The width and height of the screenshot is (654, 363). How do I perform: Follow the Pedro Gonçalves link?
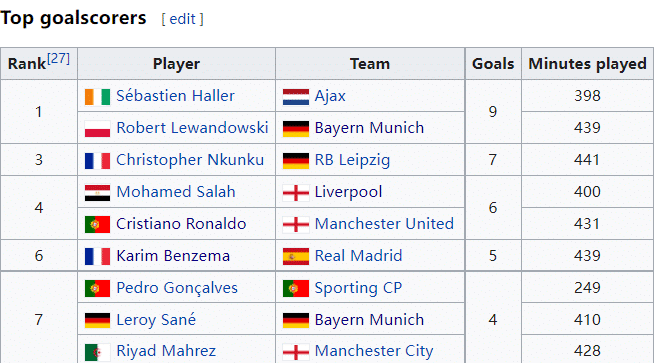point(177,288)
